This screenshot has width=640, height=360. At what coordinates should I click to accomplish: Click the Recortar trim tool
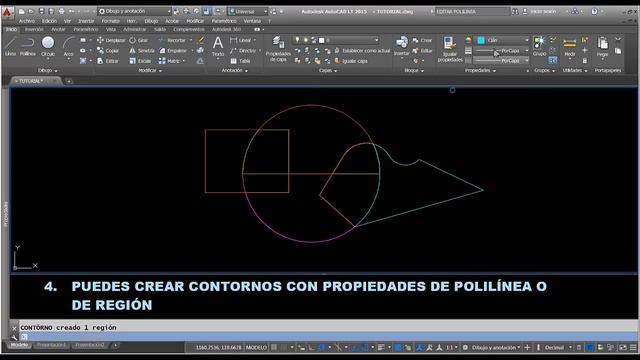[173, 40]
